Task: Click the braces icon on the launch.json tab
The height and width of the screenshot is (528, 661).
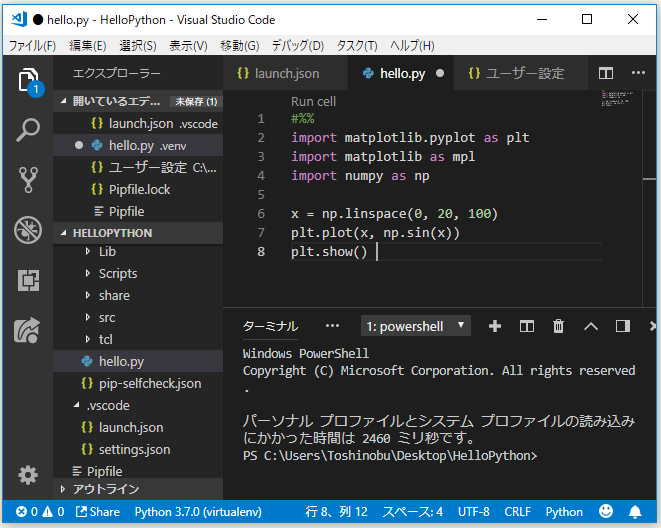Action: 243,73
